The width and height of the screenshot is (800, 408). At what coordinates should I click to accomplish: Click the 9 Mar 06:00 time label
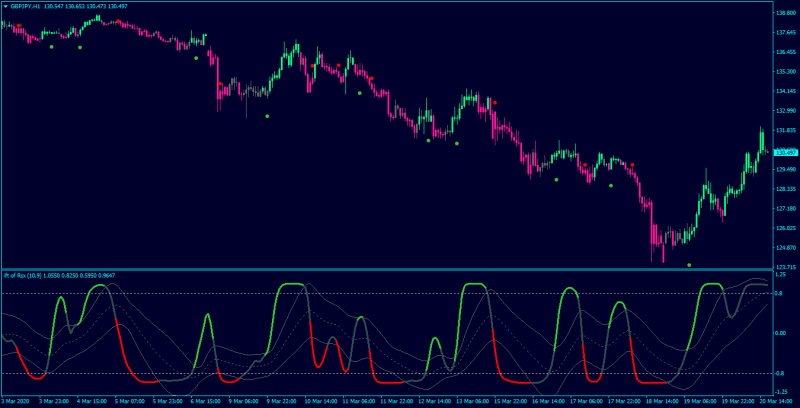coord(244,402)
